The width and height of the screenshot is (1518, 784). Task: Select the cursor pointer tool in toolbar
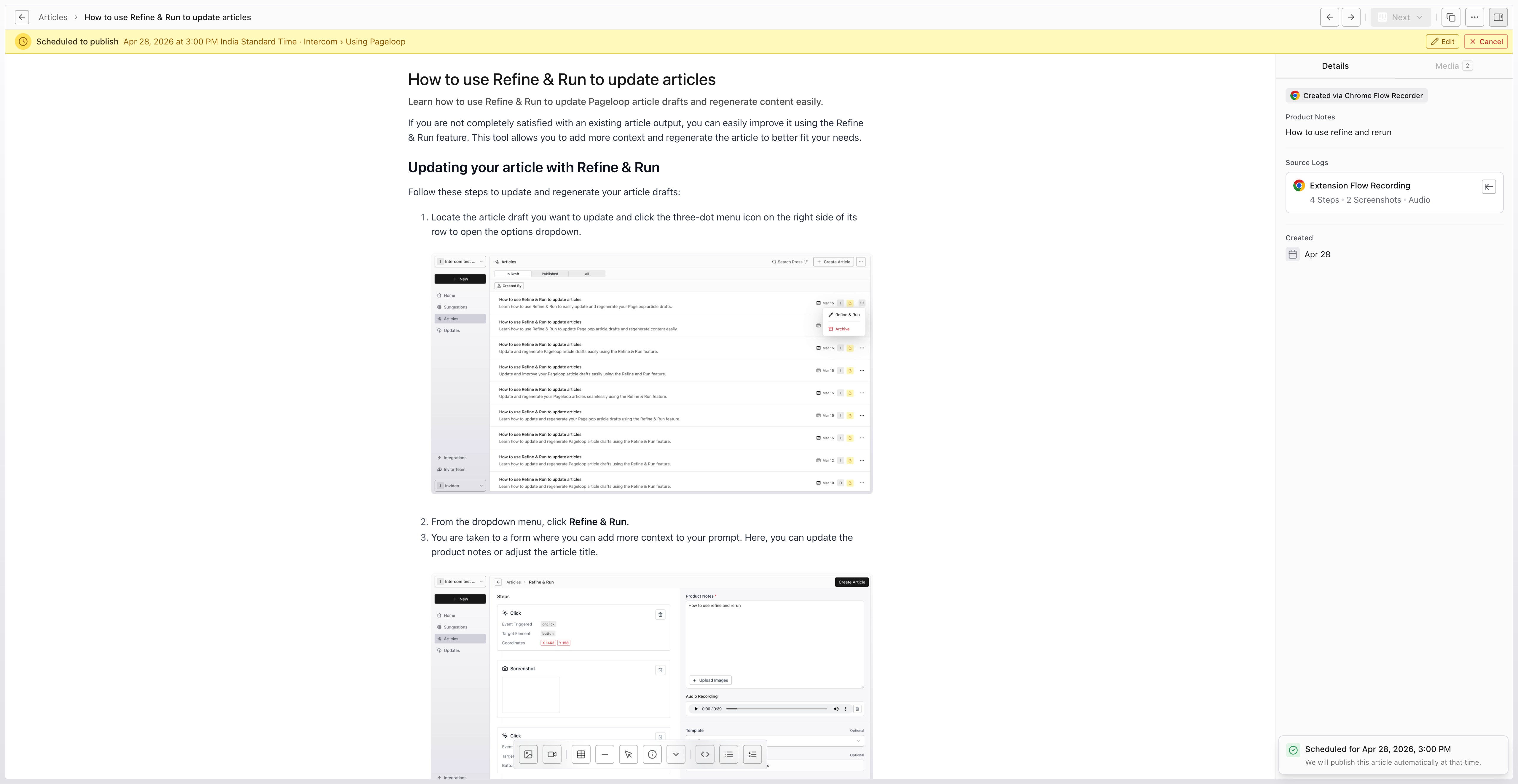(x=629, y=755)
